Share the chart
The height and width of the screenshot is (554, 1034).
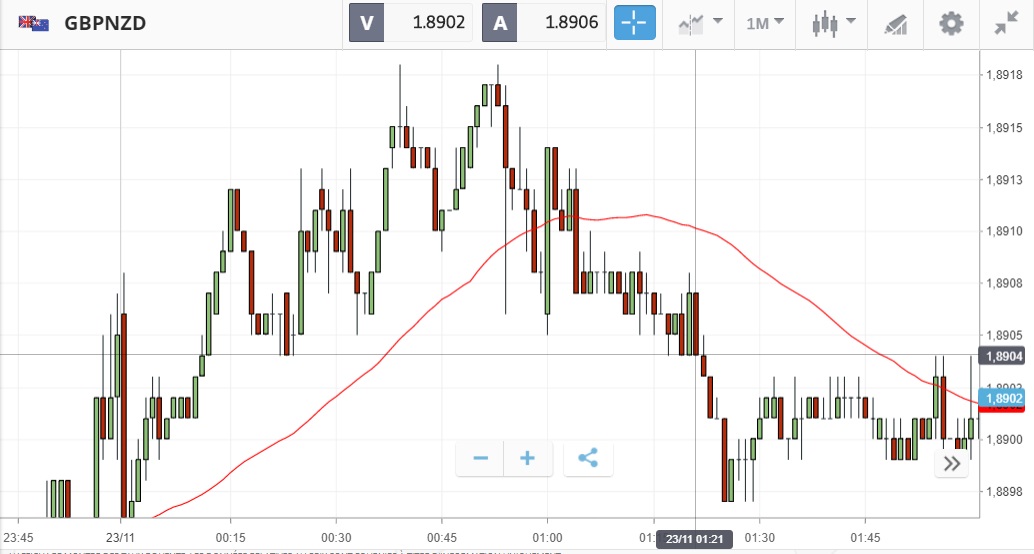tap(588, 459)
